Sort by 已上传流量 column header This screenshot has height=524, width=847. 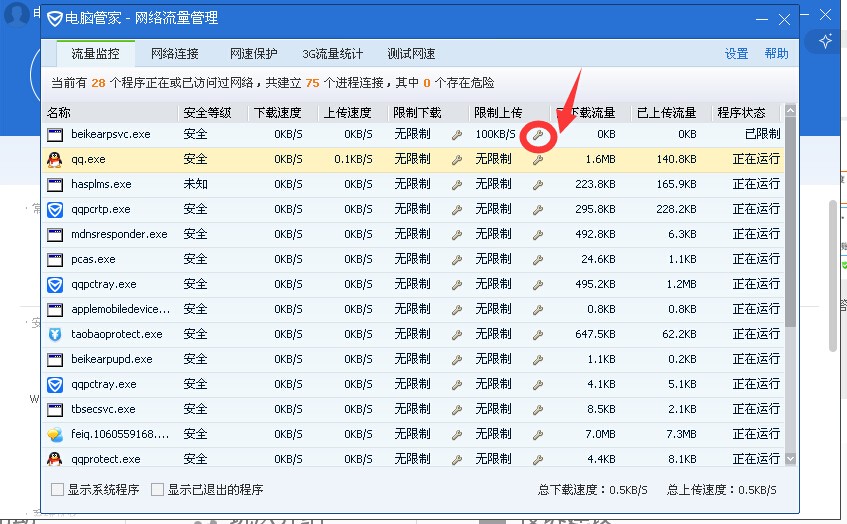point(671,112)
